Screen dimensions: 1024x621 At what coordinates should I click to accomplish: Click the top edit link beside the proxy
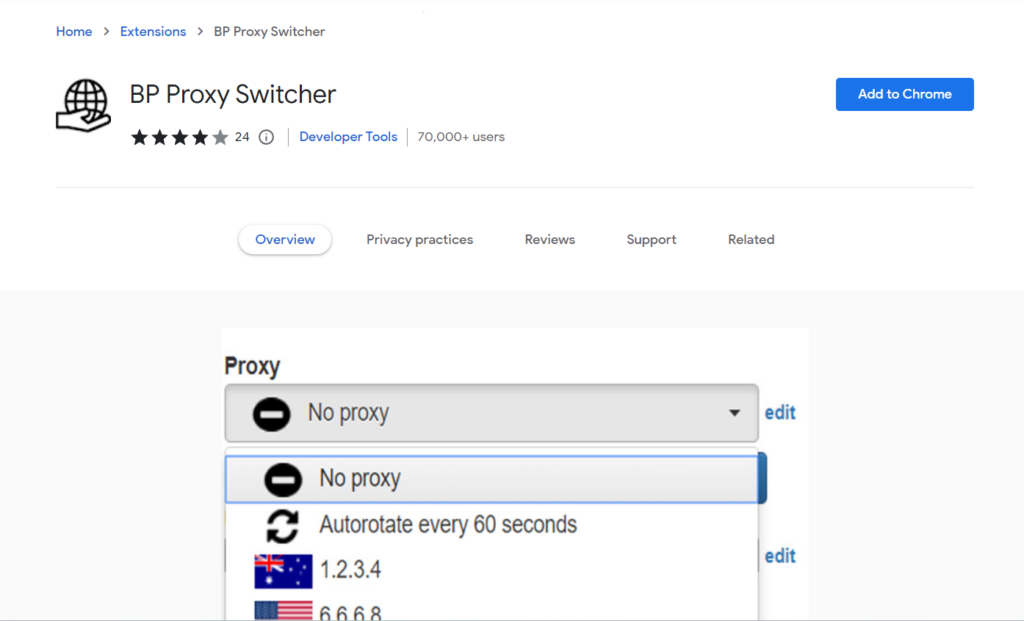[x=780, y=412]
